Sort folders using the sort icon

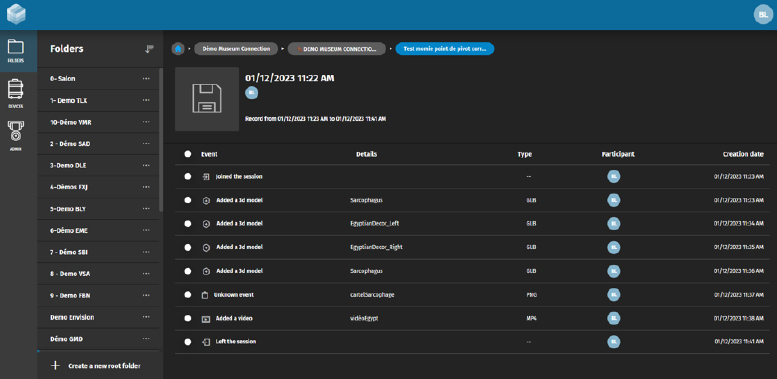[149, 49]
